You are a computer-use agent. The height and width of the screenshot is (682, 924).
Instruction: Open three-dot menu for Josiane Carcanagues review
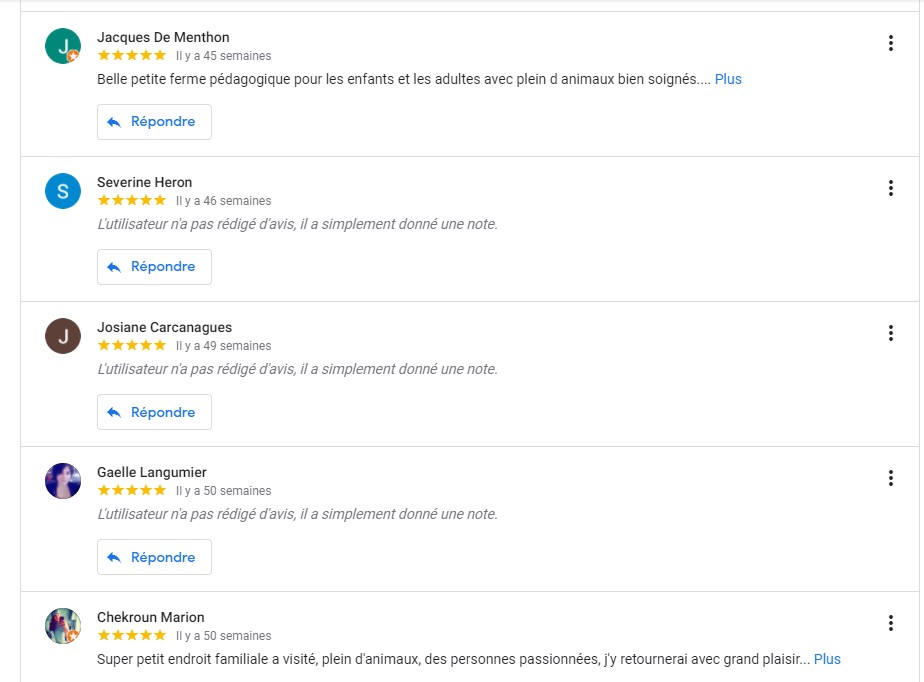click(890, 333)
